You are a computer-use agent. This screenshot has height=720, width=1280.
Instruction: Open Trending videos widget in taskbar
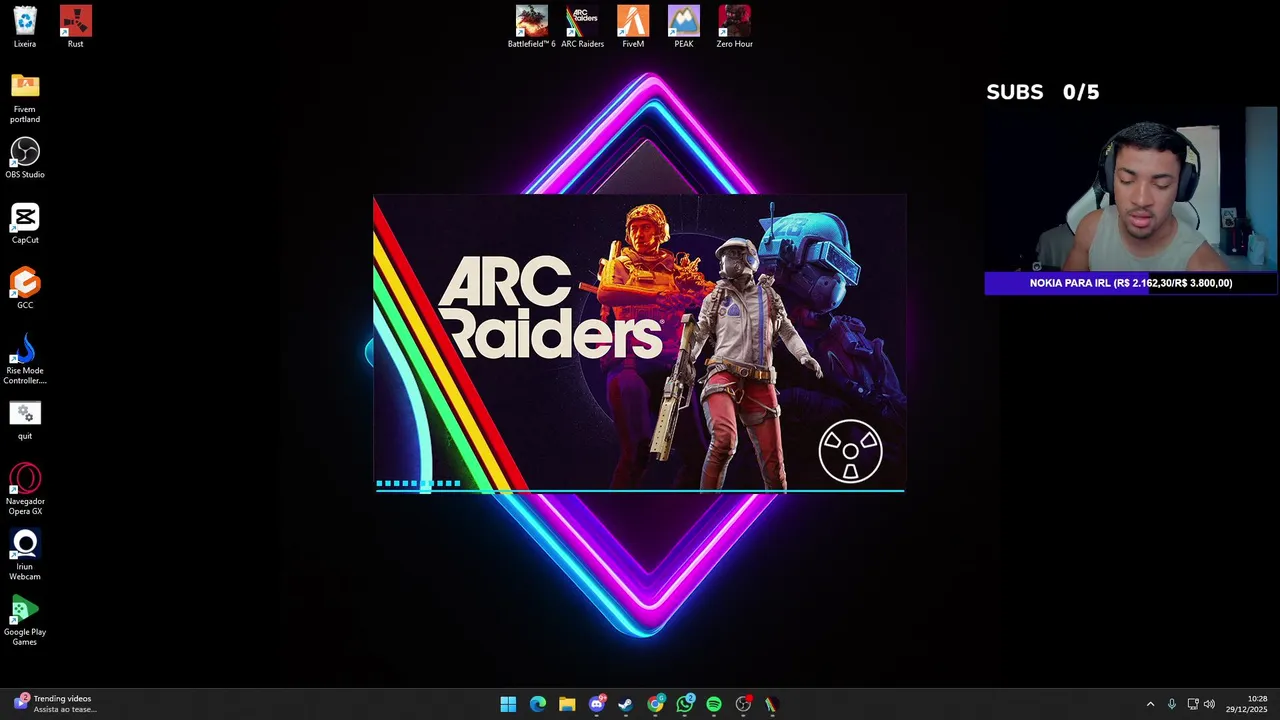[56, 704]
